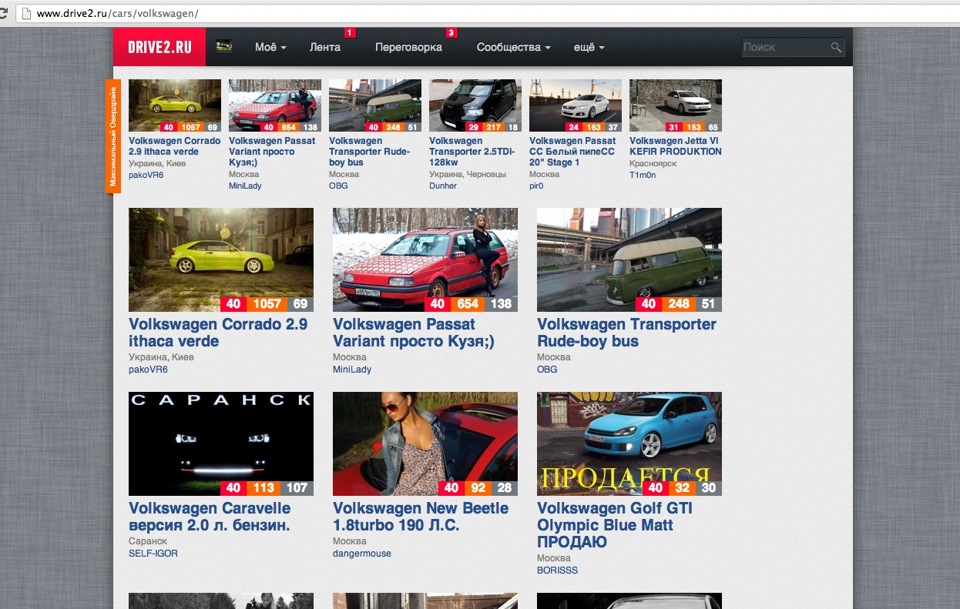Click the 92 orange counter on New Beetle
Screen dimensions: 960x609
pos(478,488)
